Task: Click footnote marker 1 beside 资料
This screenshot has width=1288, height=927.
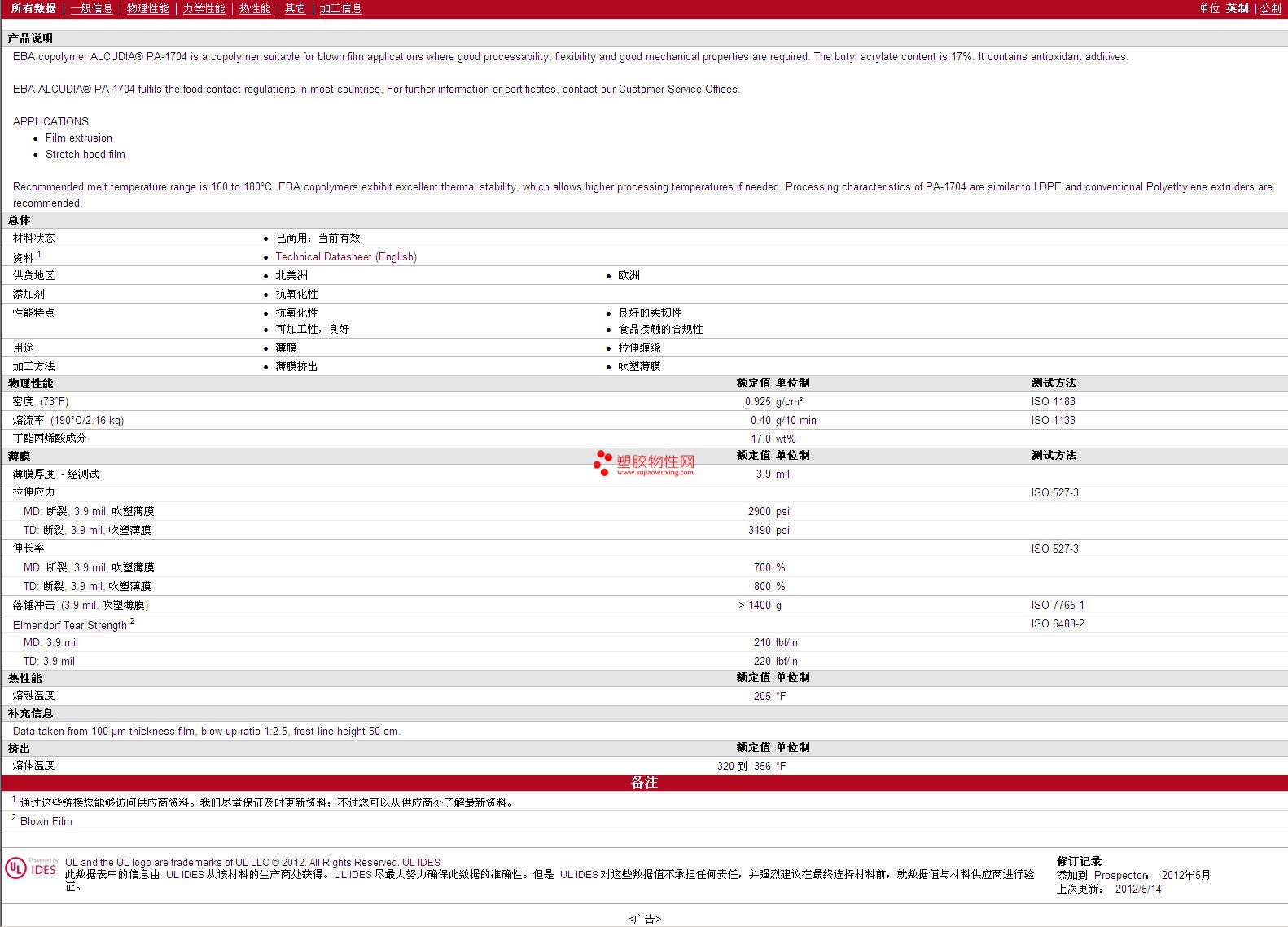Action: 39,254
